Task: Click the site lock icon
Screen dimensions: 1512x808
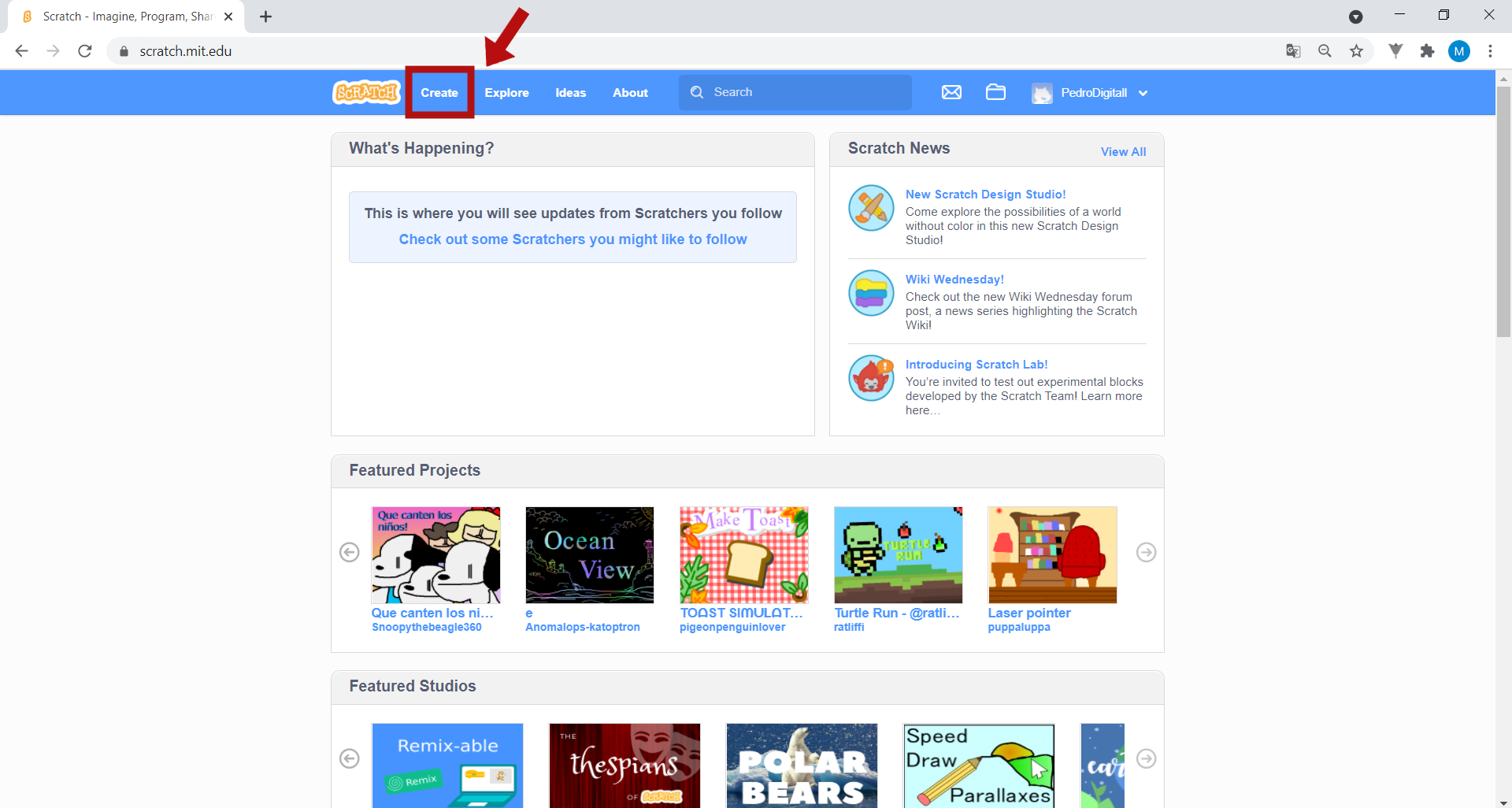Action: (124, 51)
